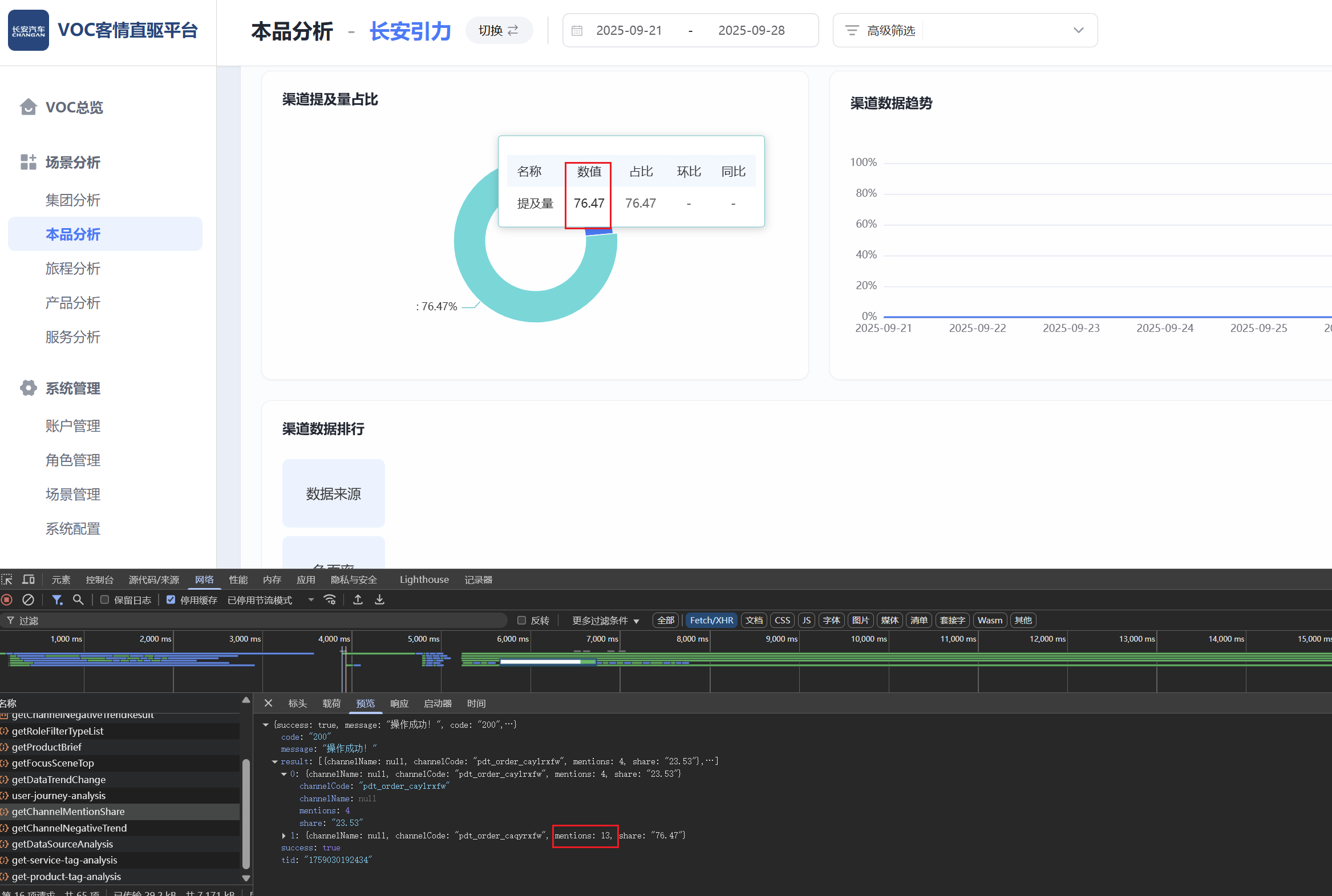The image size is (1332, 896).
Task: Open network search magnifier
Action: [x=78, y=599]
